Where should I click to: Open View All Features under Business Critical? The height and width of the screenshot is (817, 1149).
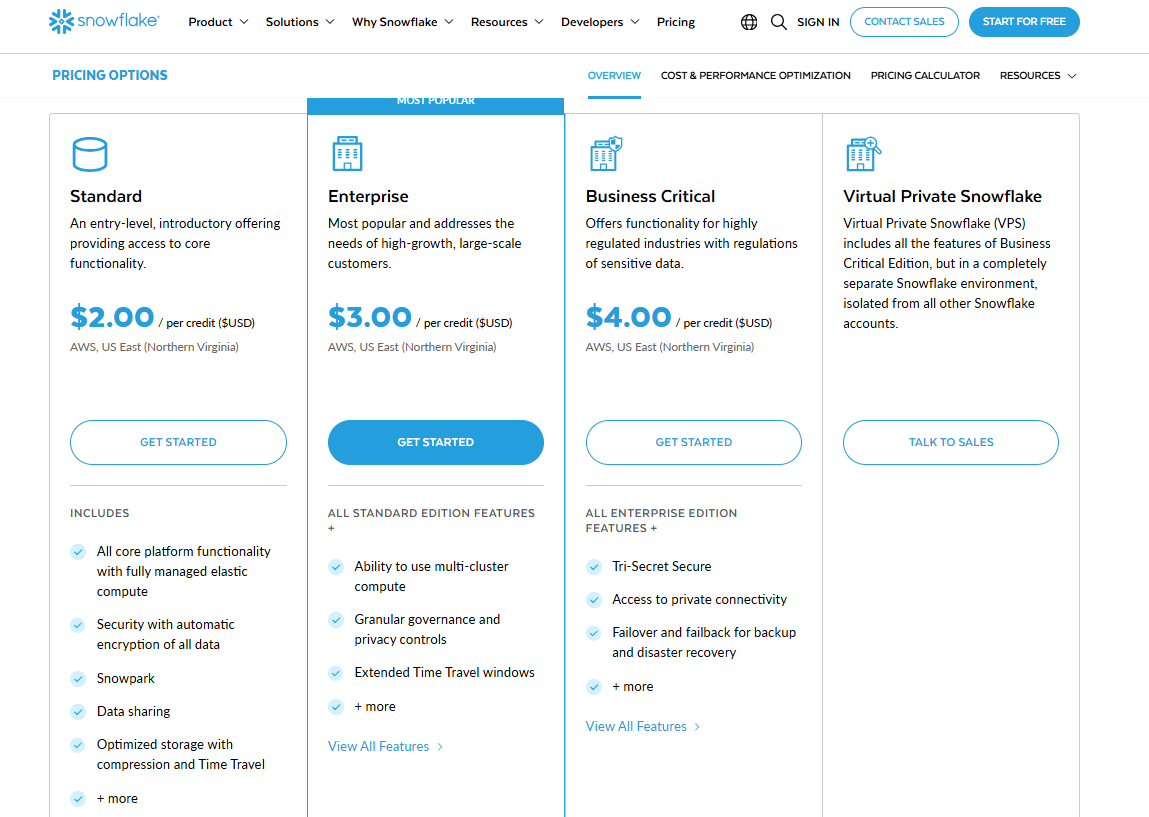point(643,727)
